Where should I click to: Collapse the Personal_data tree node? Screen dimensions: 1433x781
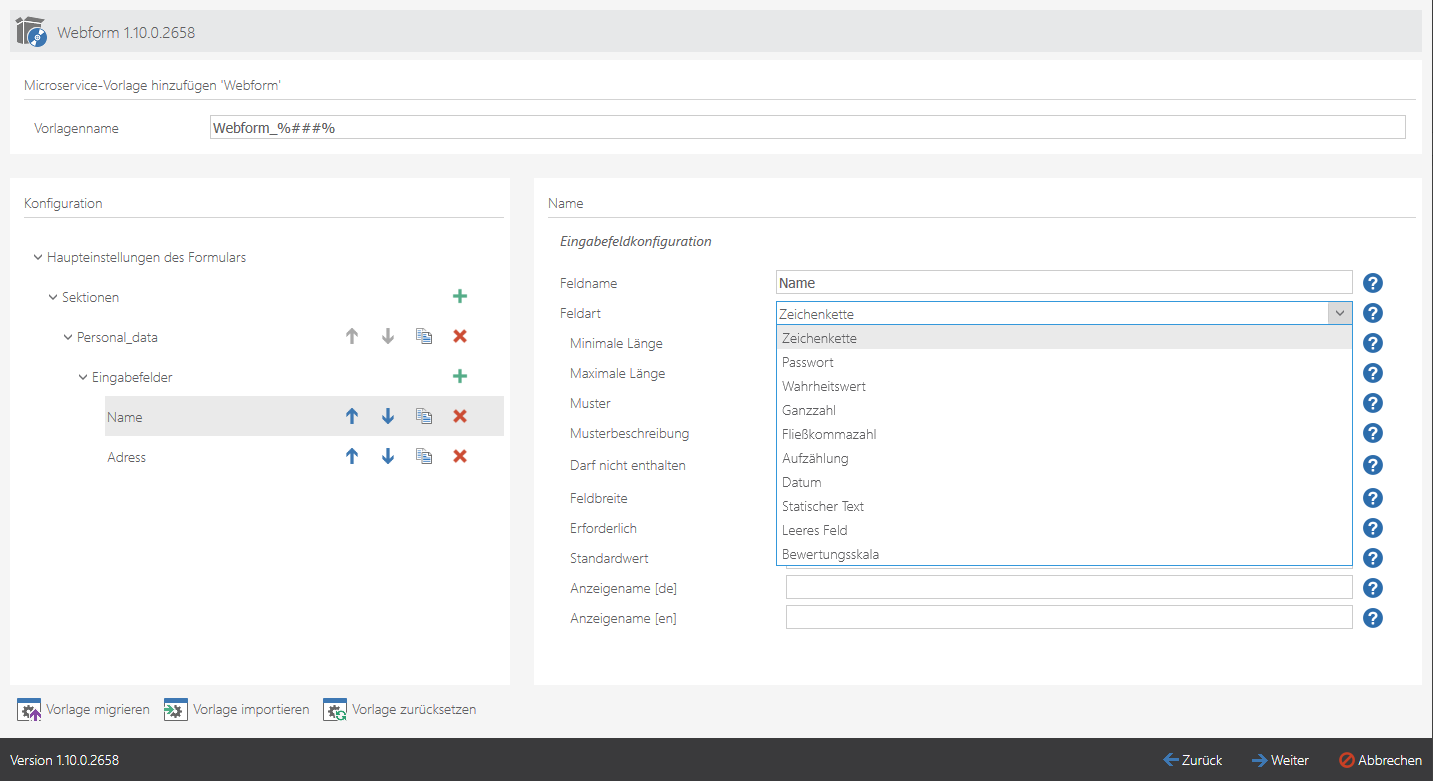68,338
